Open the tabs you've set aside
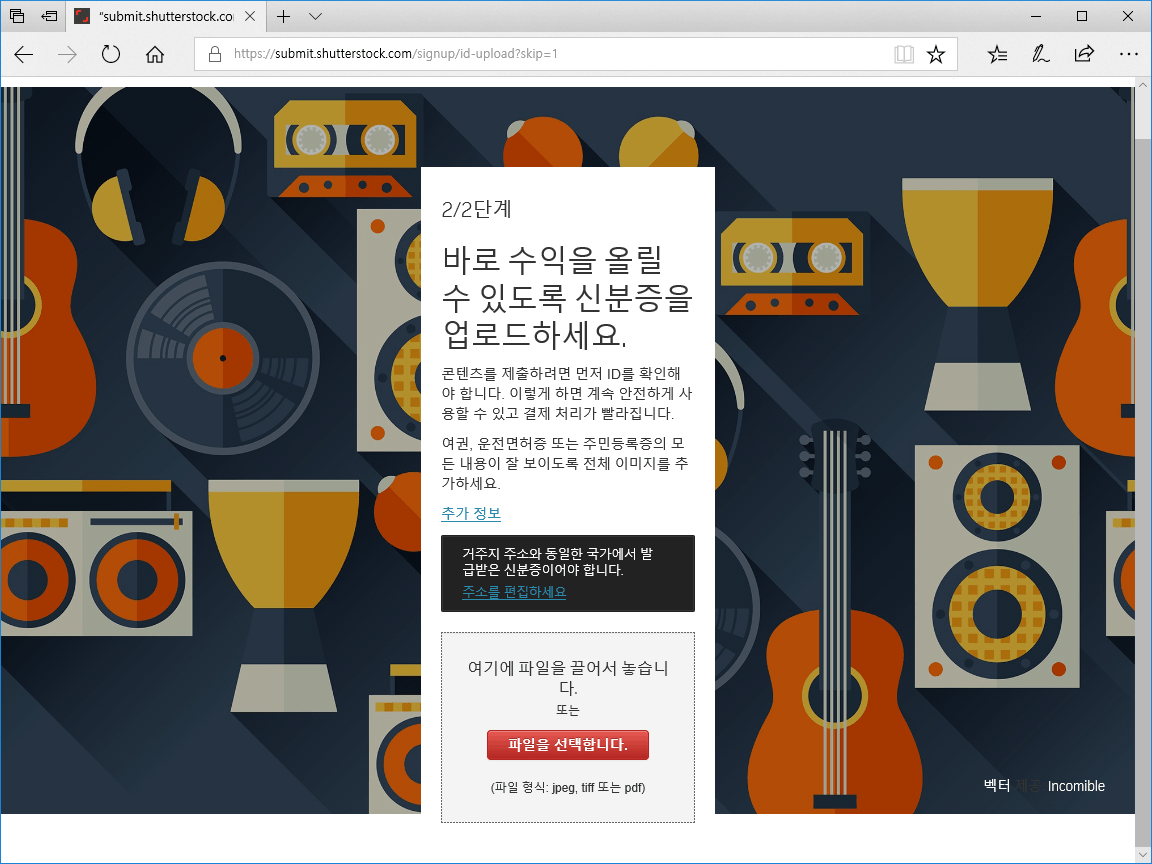Screen dimensions: 1152x864 pos(17,16)
